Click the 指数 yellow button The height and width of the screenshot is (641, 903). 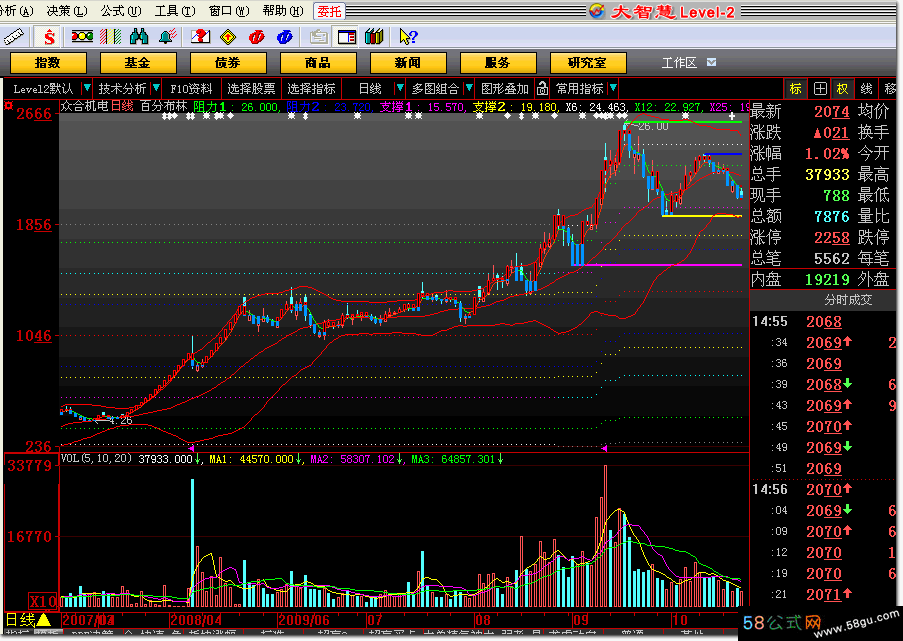(x=48, y=63)
